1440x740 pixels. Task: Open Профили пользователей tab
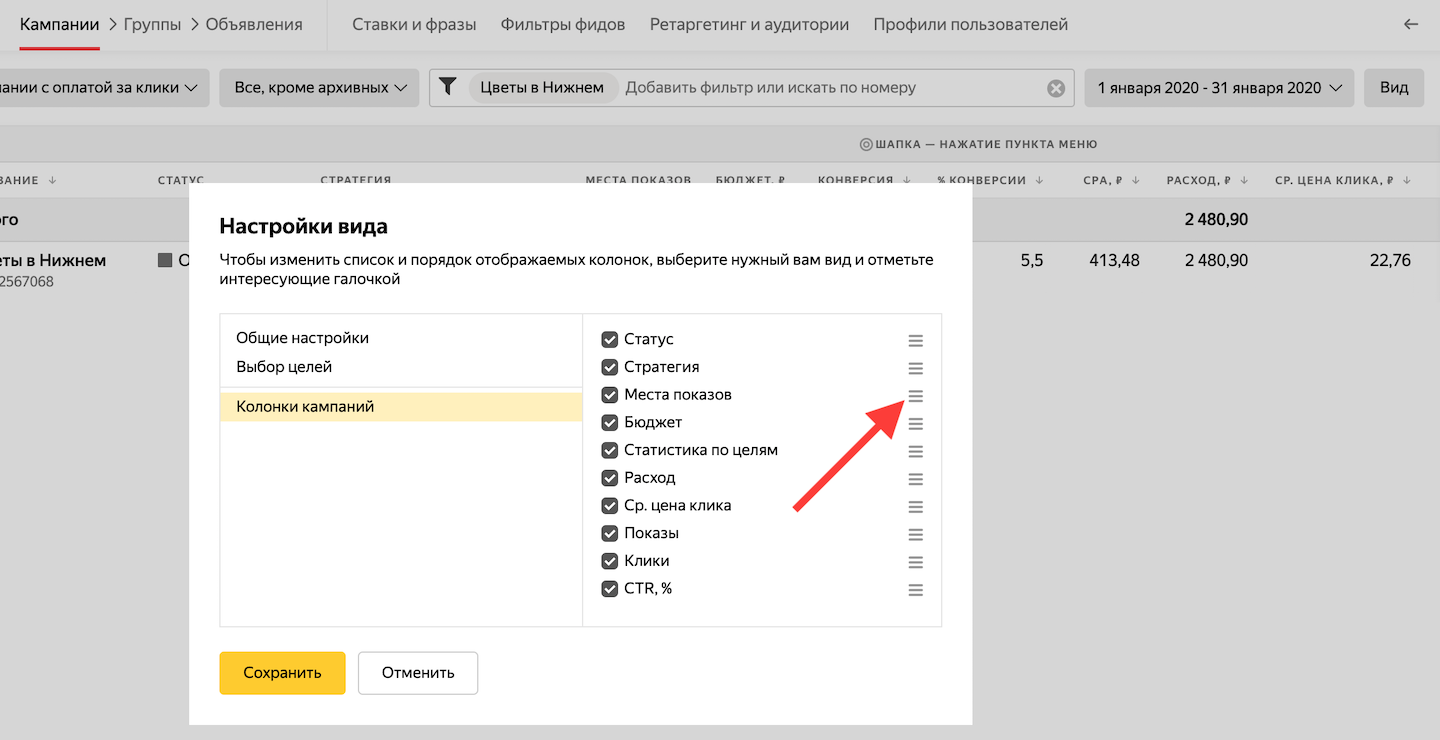pos(970,24)
